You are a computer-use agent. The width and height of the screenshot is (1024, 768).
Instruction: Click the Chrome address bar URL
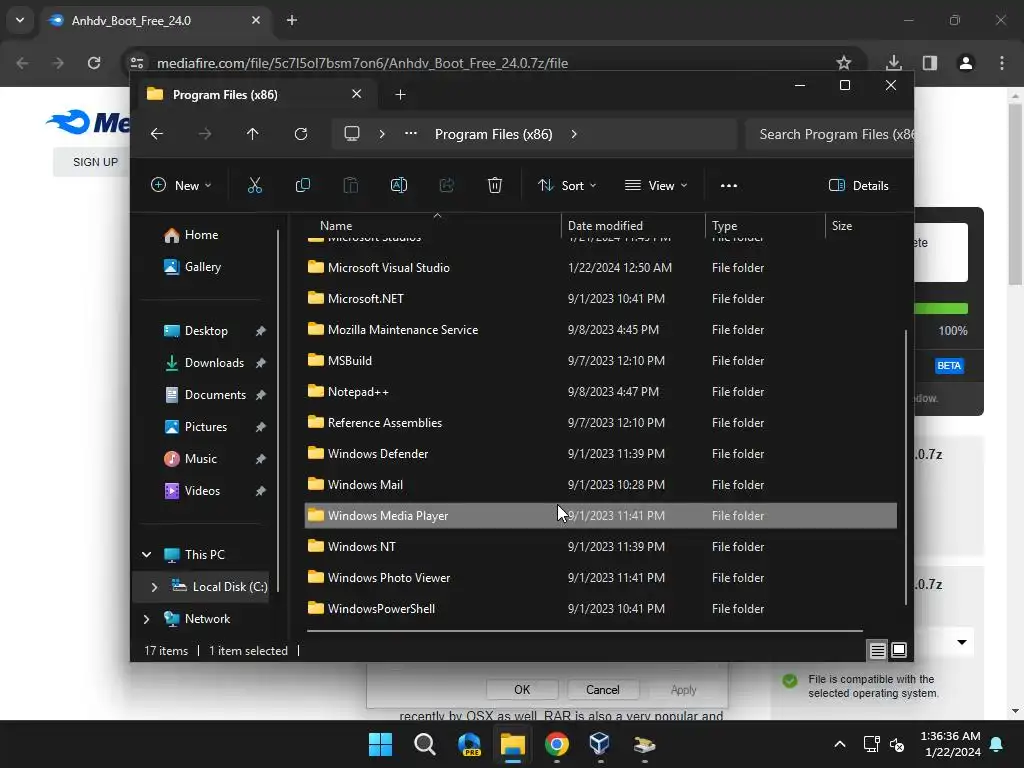pyautogui.click(x=362, y=63)
